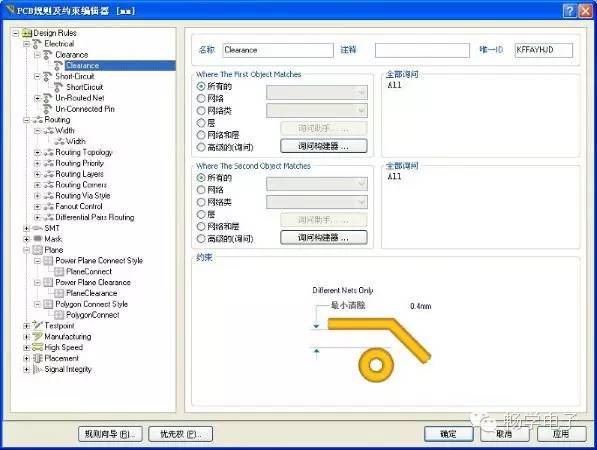Image resolution: width=597 pixels, height=450 pixels.
Task: Expand the Routing Topology node
Action: pos(37,153)
